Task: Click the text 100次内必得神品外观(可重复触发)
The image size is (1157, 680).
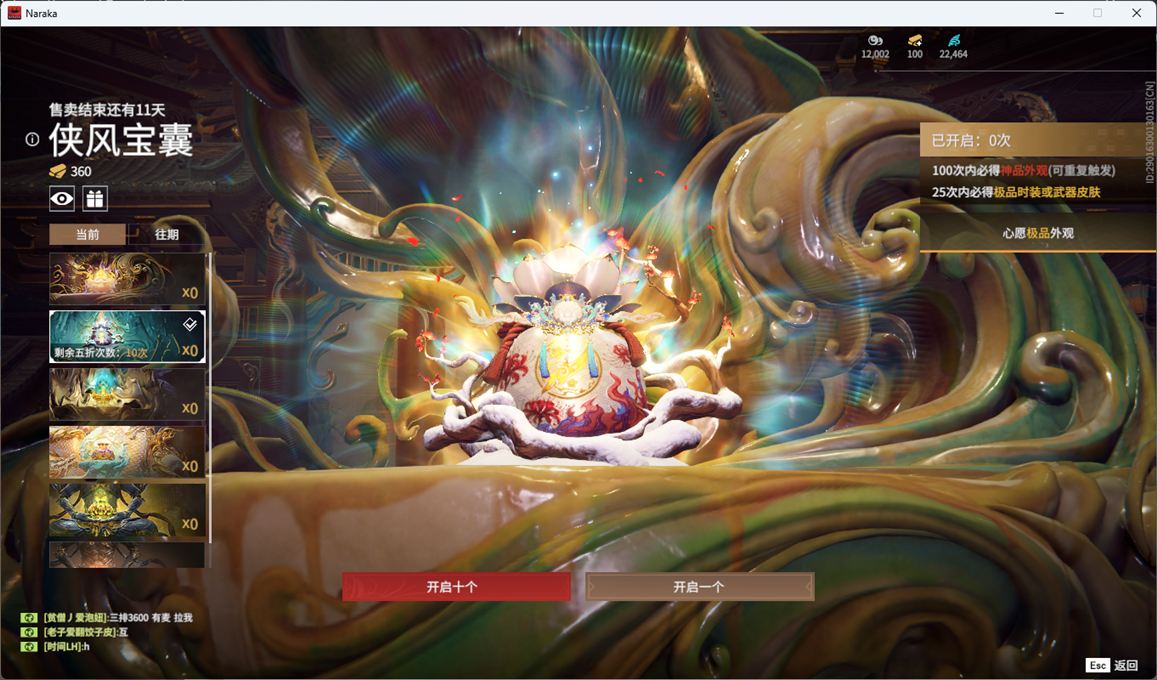Action: coord(1023,170)
